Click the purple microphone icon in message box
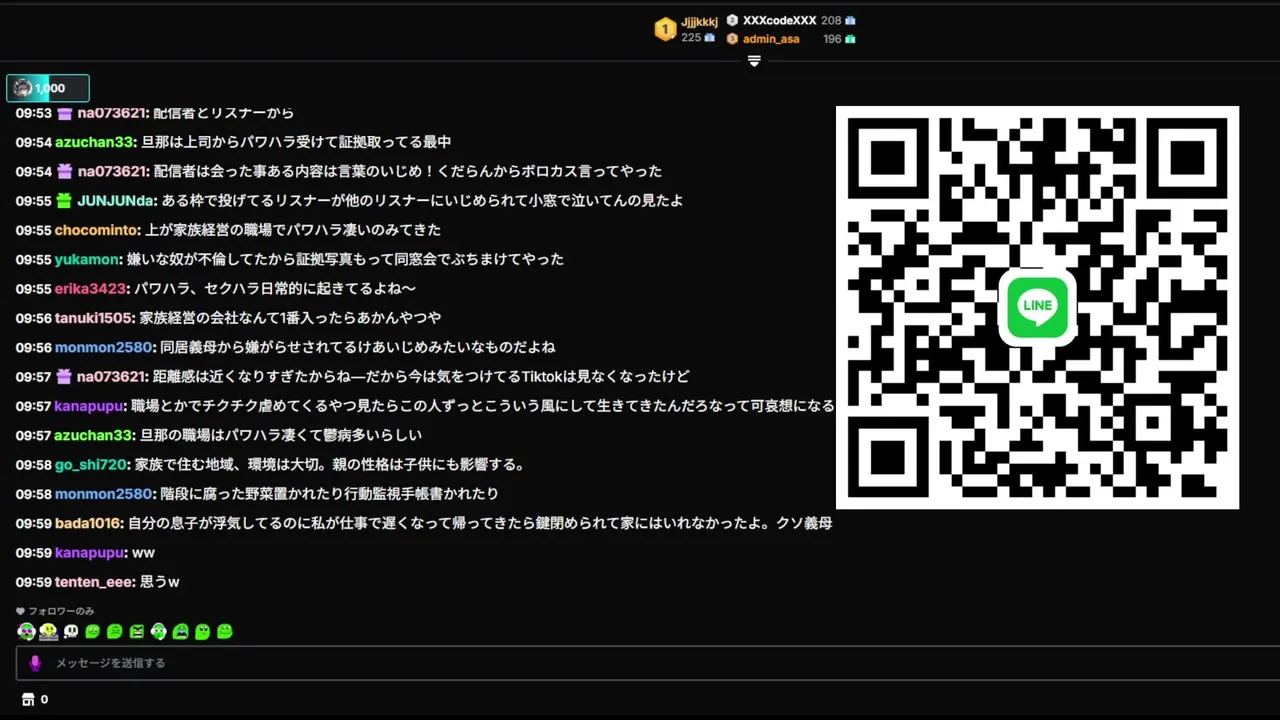 pos(35,663)
